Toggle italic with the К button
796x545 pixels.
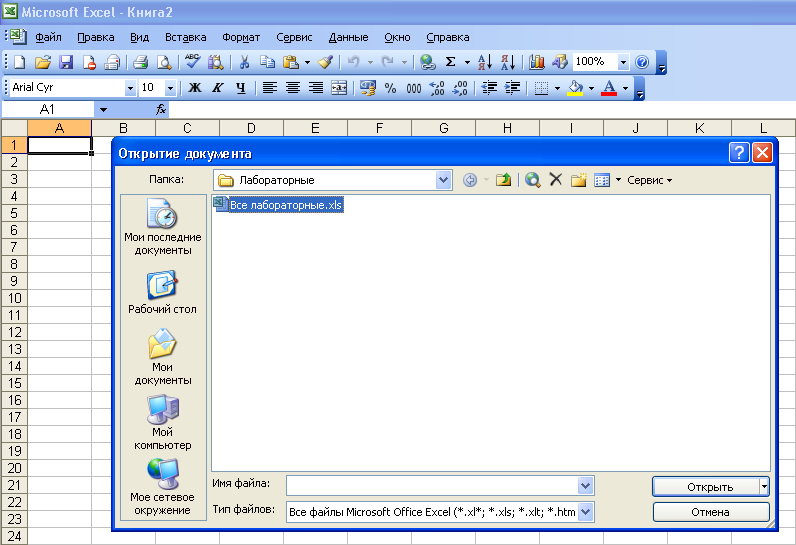218,88
